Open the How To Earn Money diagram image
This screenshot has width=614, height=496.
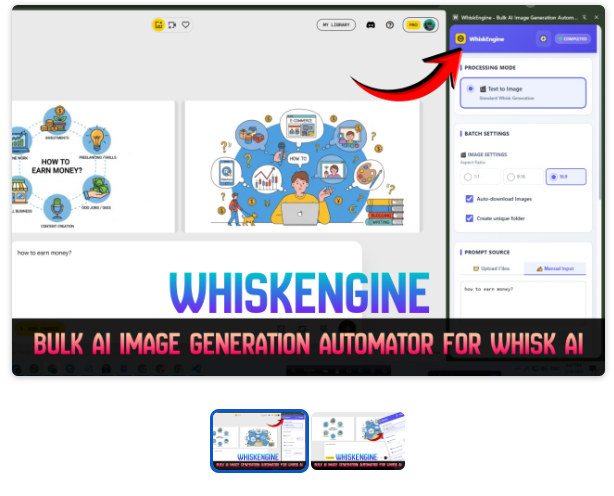pyautogui.click(x=93, y=167)
